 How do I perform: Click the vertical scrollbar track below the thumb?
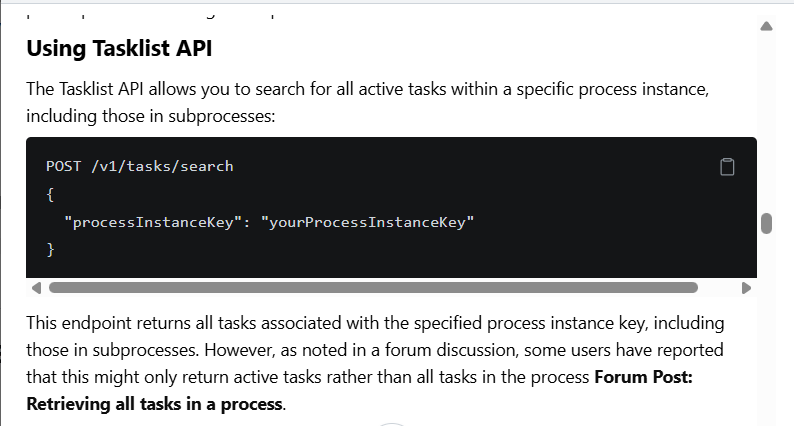[766, 329]
